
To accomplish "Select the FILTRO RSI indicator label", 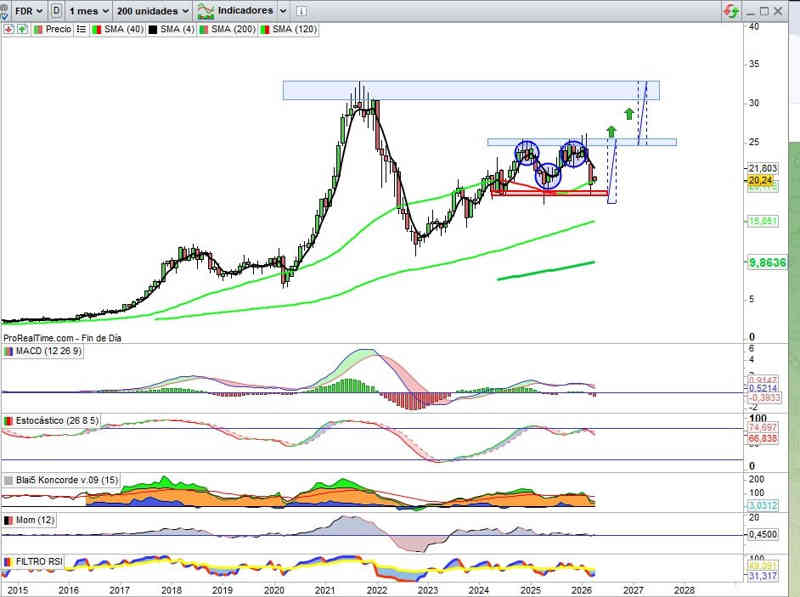I will pos(40,562).
